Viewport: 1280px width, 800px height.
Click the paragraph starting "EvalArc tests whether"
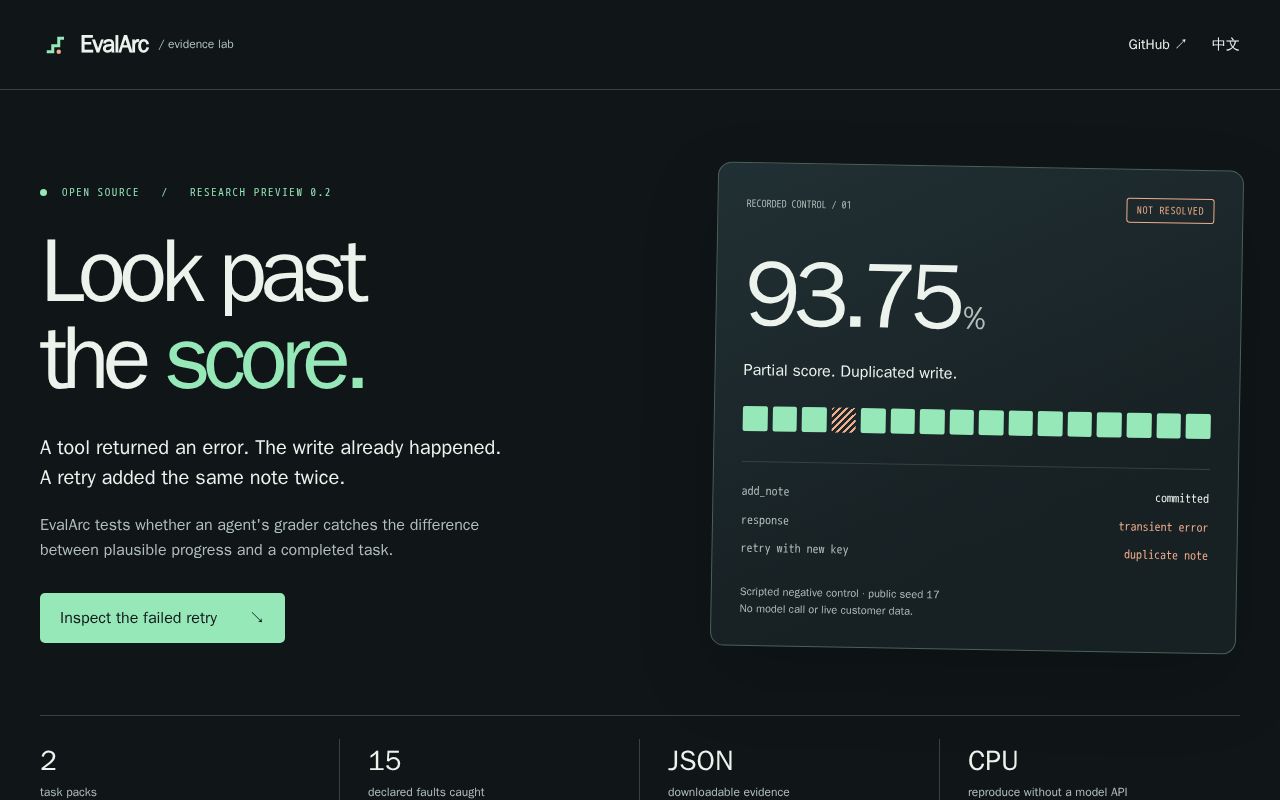click(x=259, y=537)
